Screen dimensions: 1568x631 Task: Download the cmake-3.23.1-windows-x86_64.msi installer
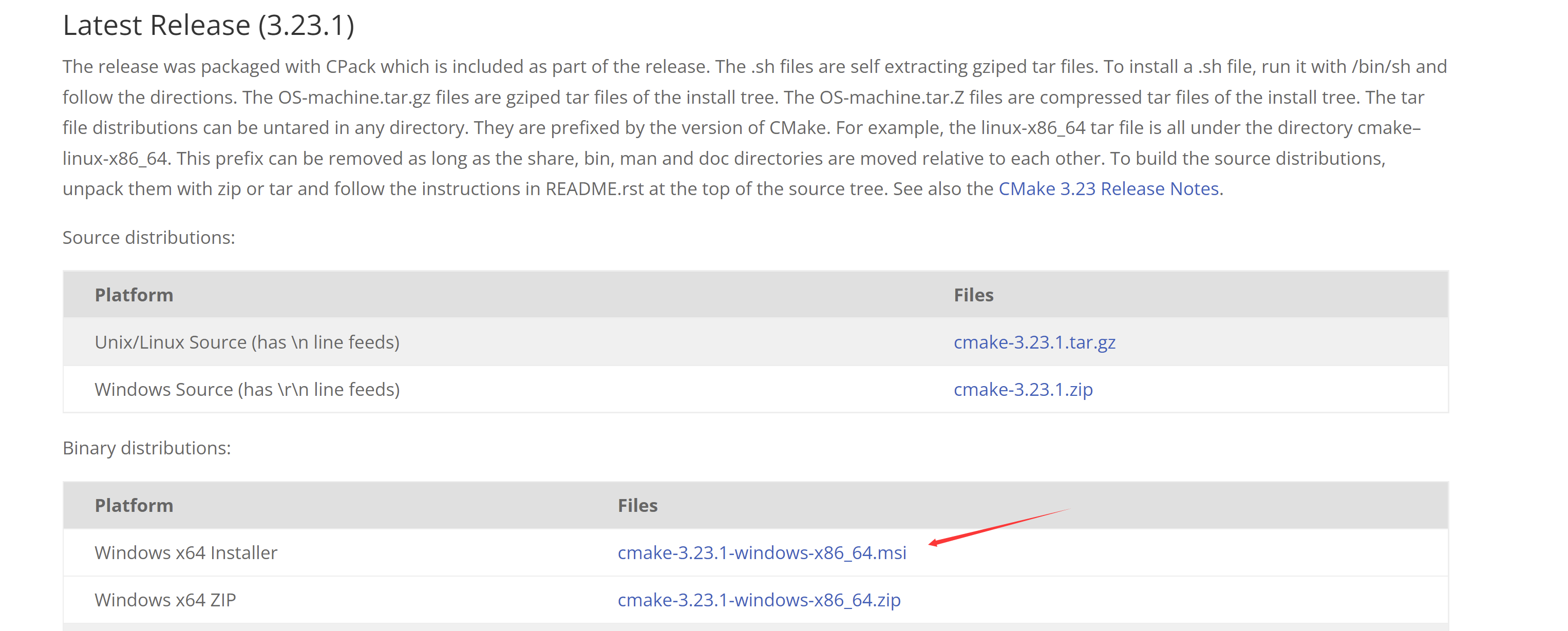point(762,552)
